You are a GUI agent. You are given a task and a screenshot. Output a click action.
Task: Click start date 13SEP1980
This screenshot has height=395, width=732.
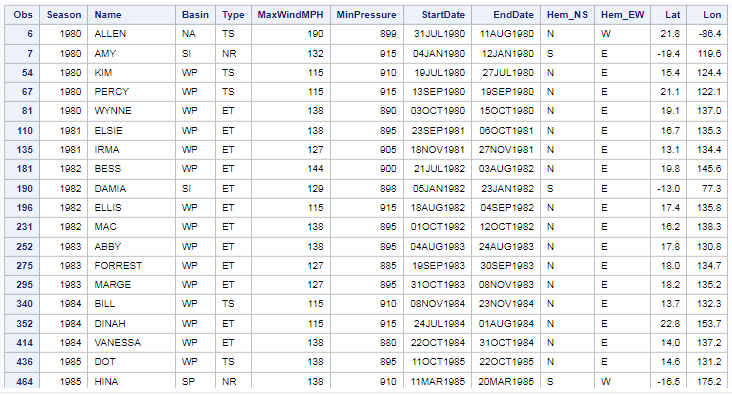[438, 92]
